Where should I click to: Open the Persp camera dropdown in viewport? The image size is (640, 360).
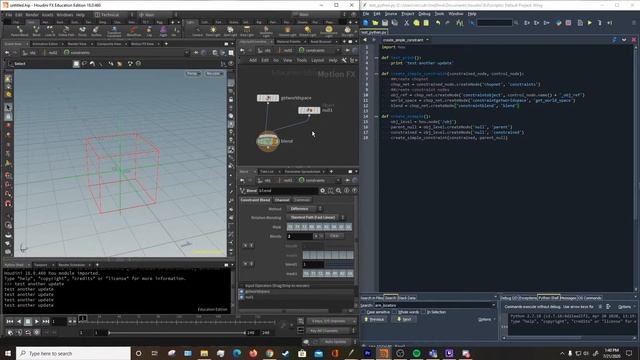[x=193, y=73]
